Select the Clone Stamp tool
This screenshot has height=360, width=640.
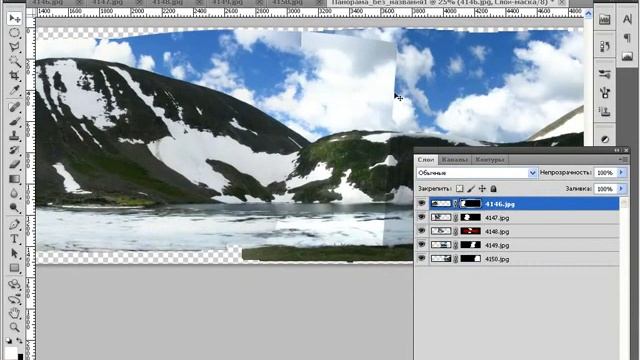tap(14, 136)
